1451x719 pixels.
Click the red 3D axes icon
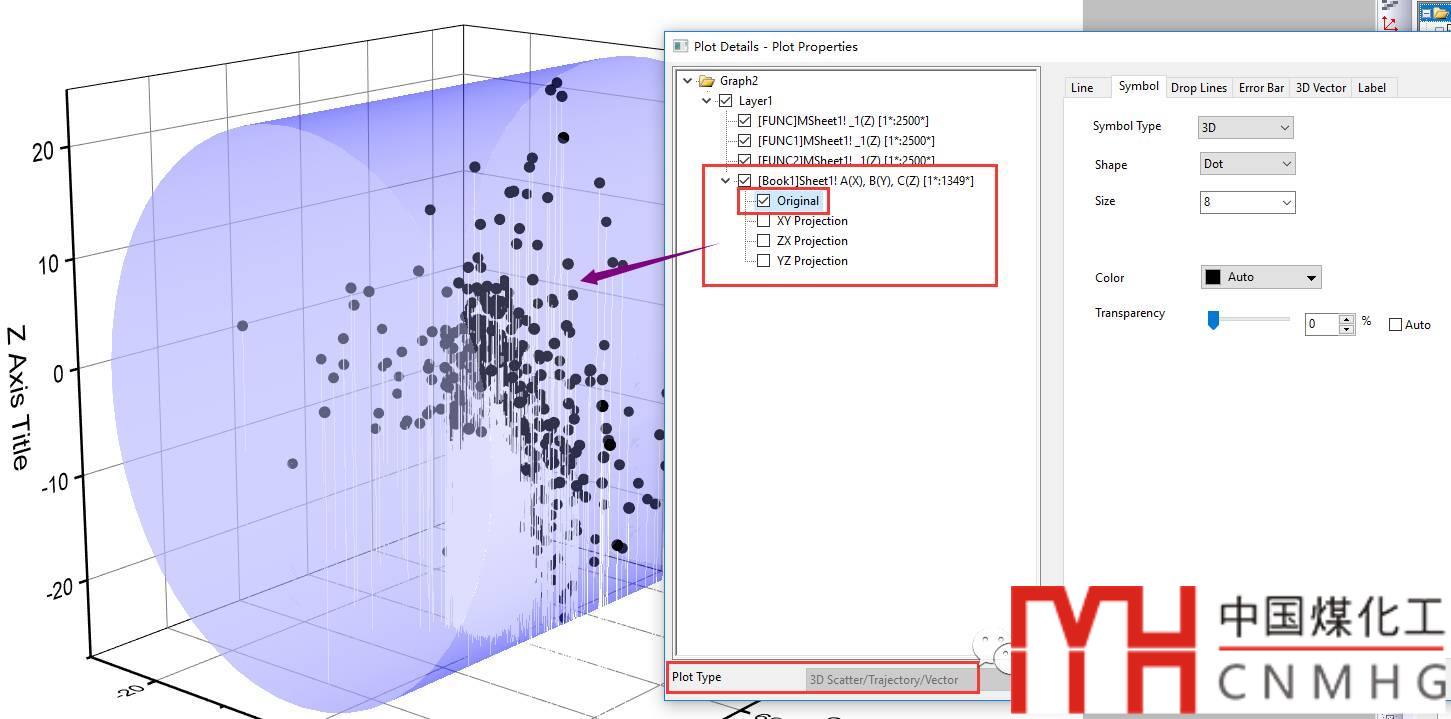click(x=1389, y=22)
